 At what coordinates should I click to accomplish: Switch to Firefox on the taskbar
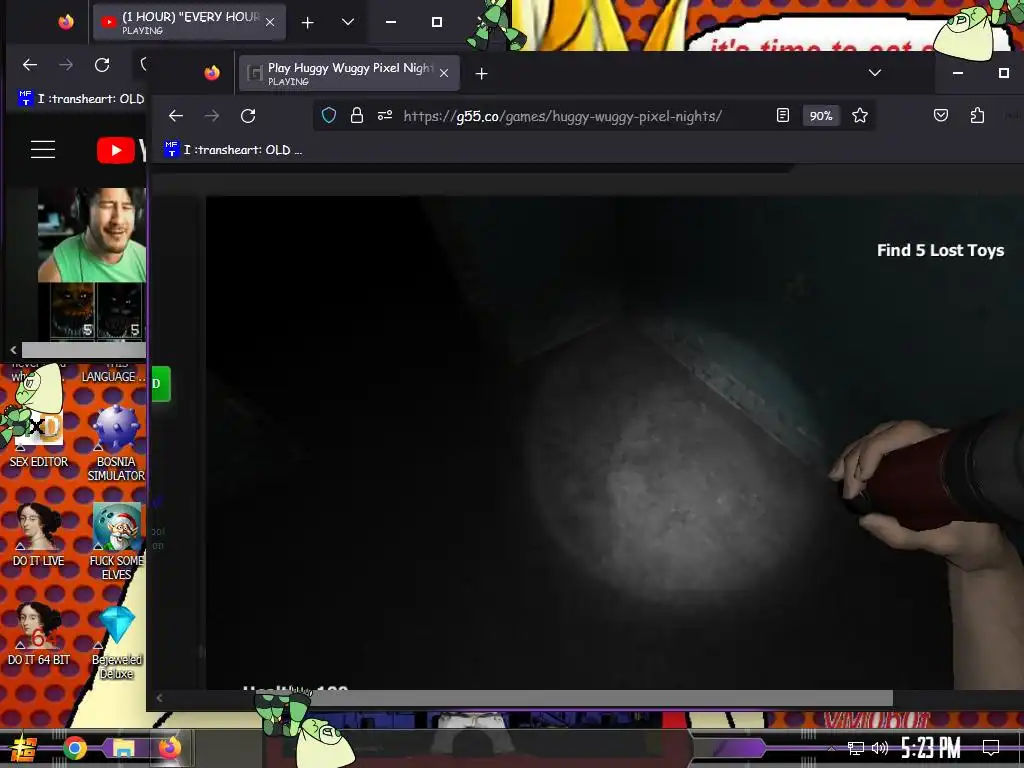(169, 748)
